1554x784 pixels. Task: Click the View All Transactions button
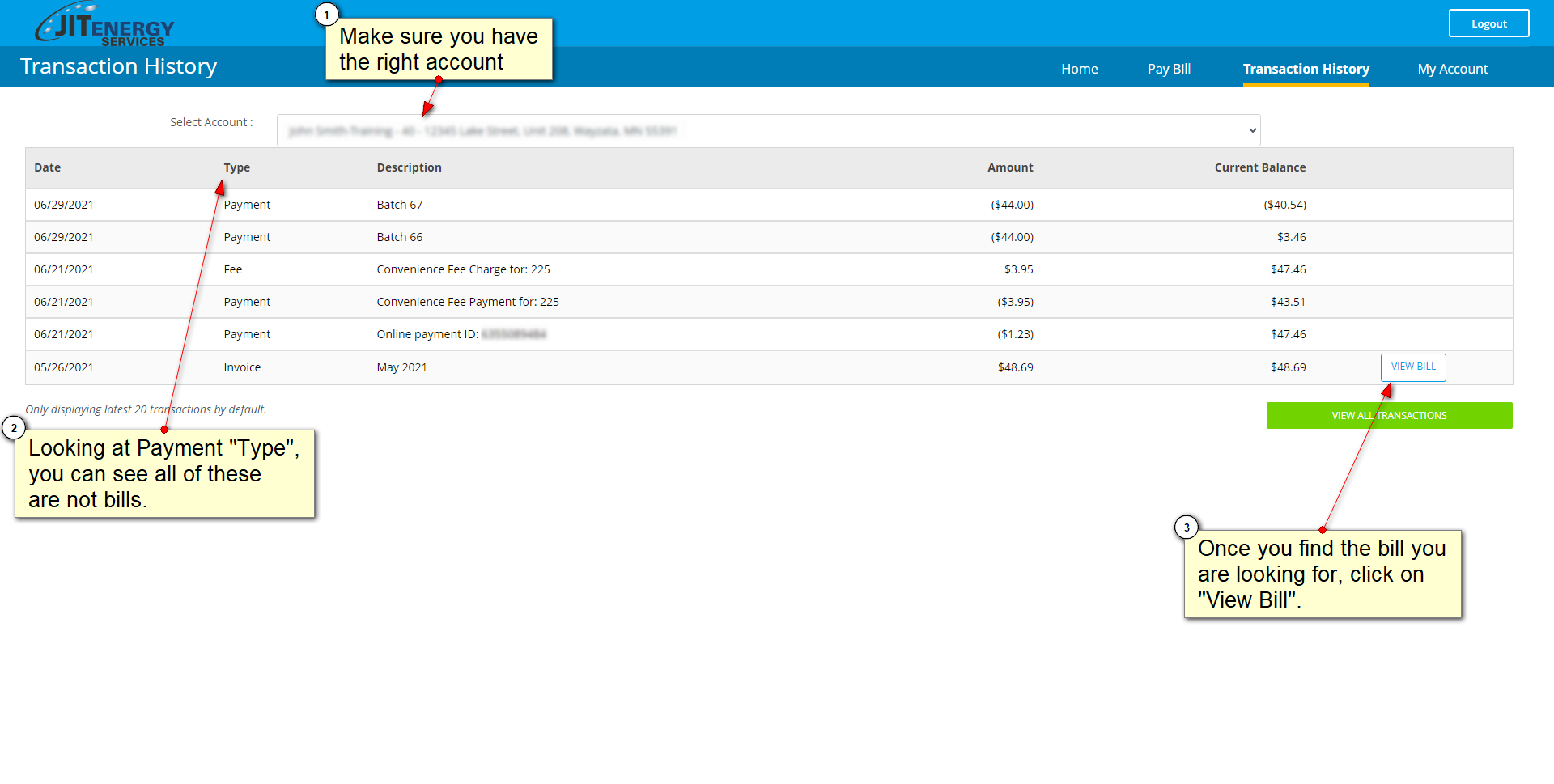coord(1388,415)
